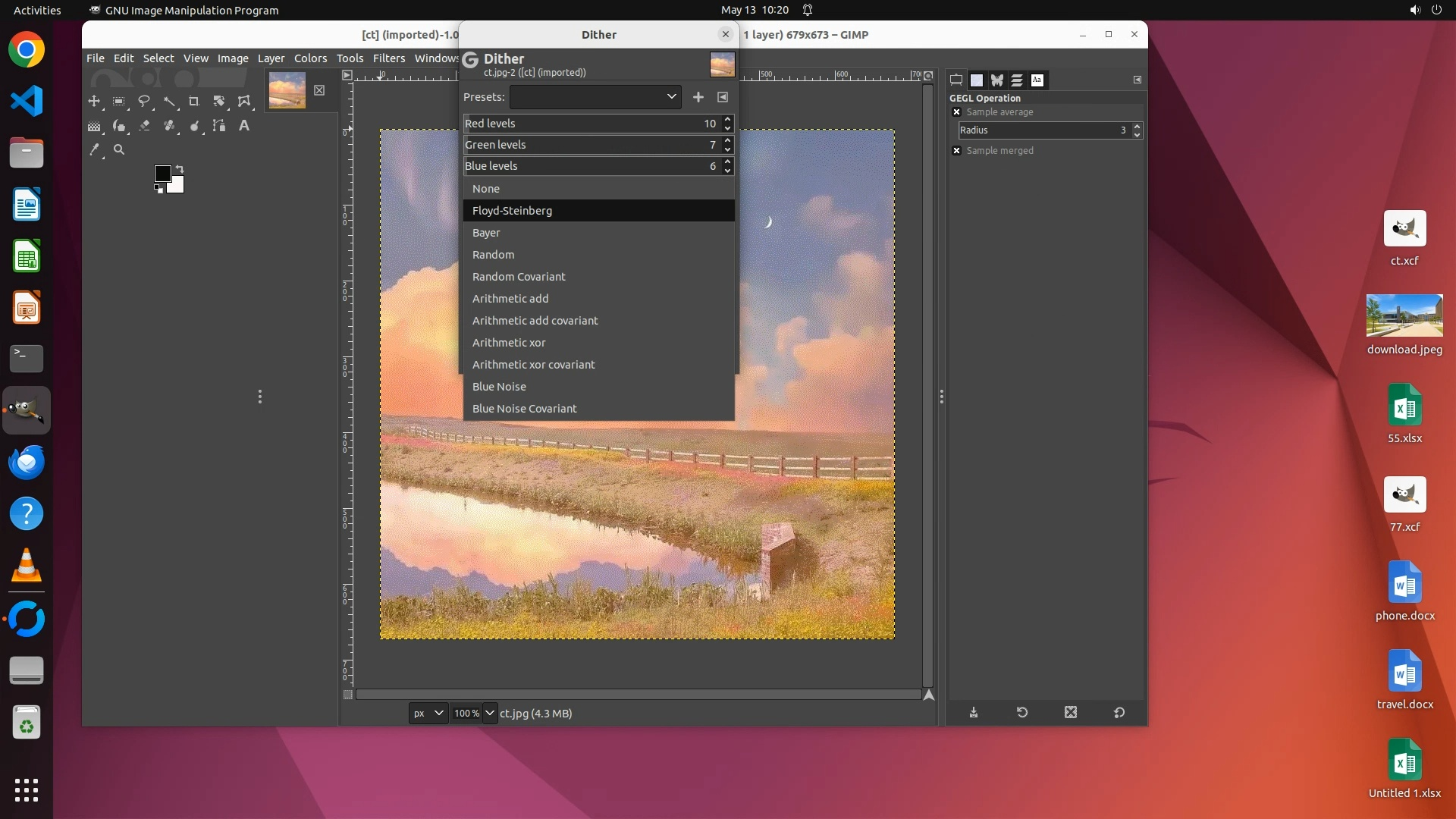Select the Color Picker eyedropper tool

pos(94,150)
